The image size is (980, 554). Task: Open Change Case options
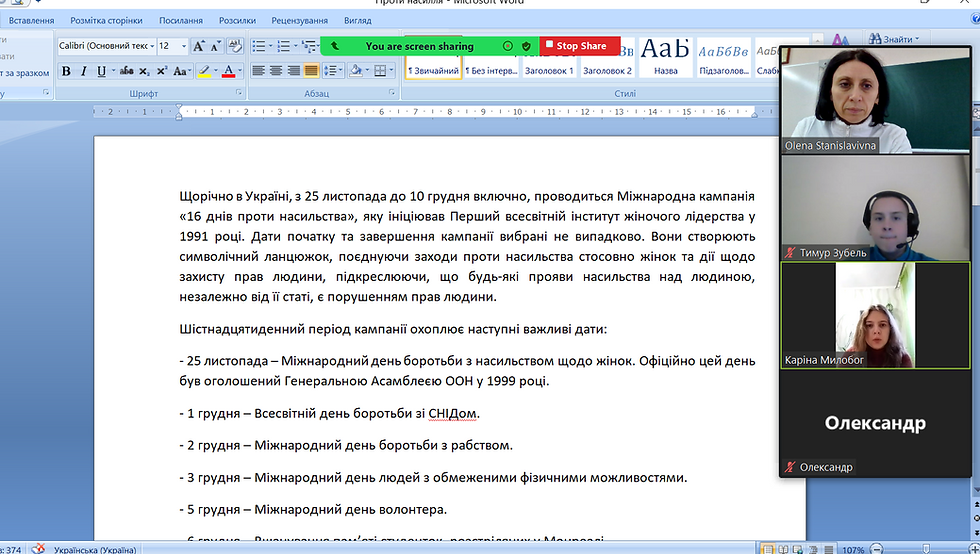(x=181, y=71)
